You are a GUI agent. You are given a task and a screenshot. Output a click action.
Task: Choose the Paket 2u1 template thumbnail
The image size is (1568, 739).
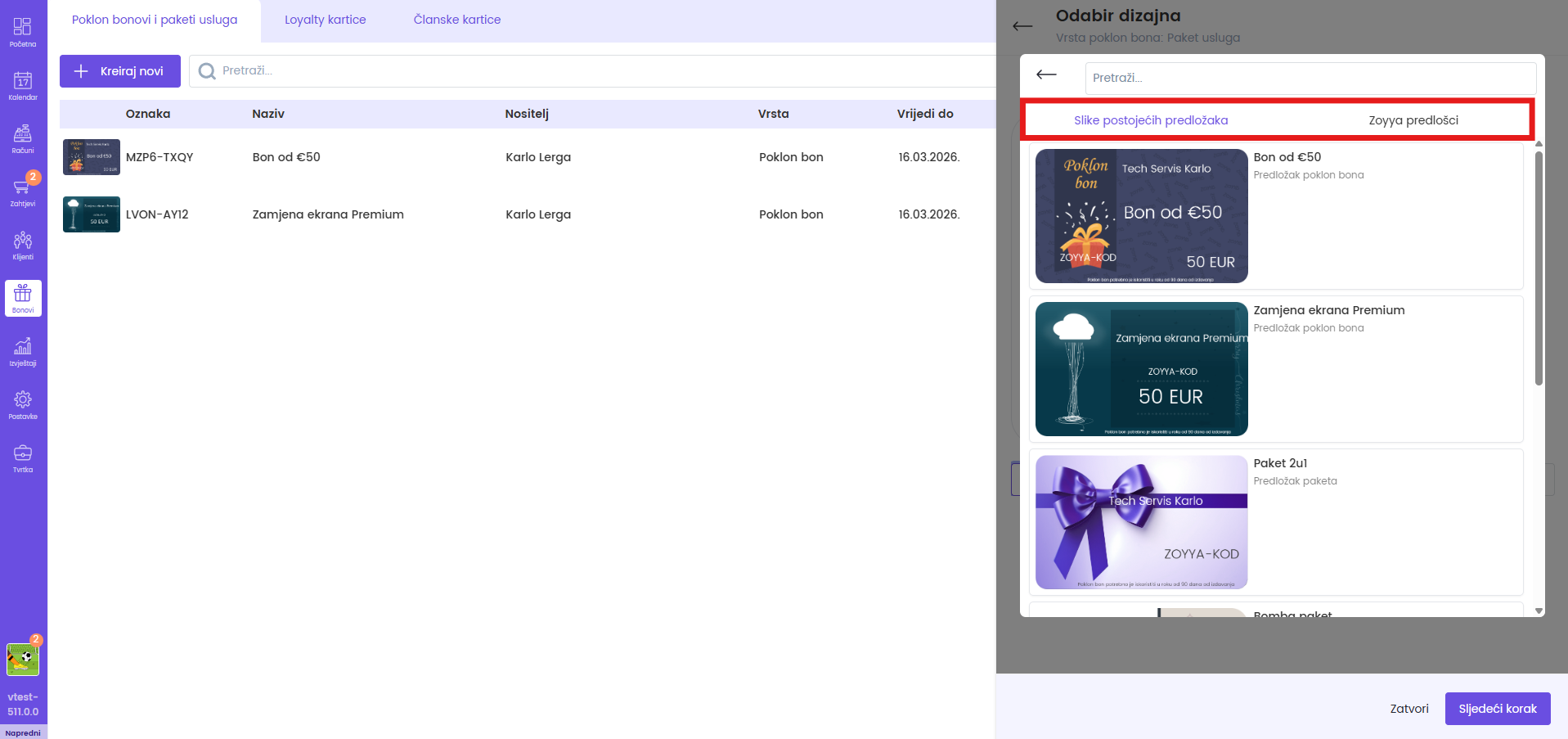(x=1141, y=522)
